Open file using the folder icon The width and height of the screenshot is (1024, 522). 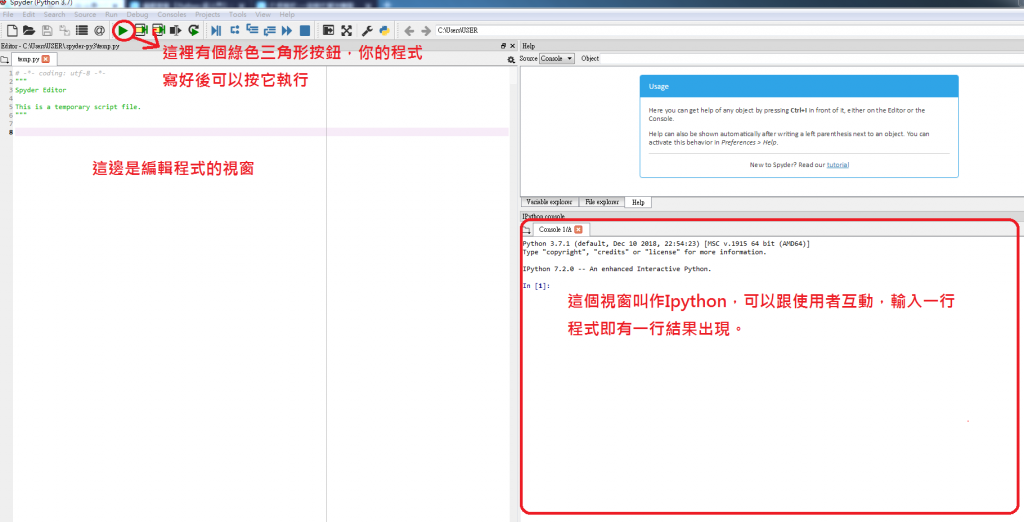click(29, 30)
